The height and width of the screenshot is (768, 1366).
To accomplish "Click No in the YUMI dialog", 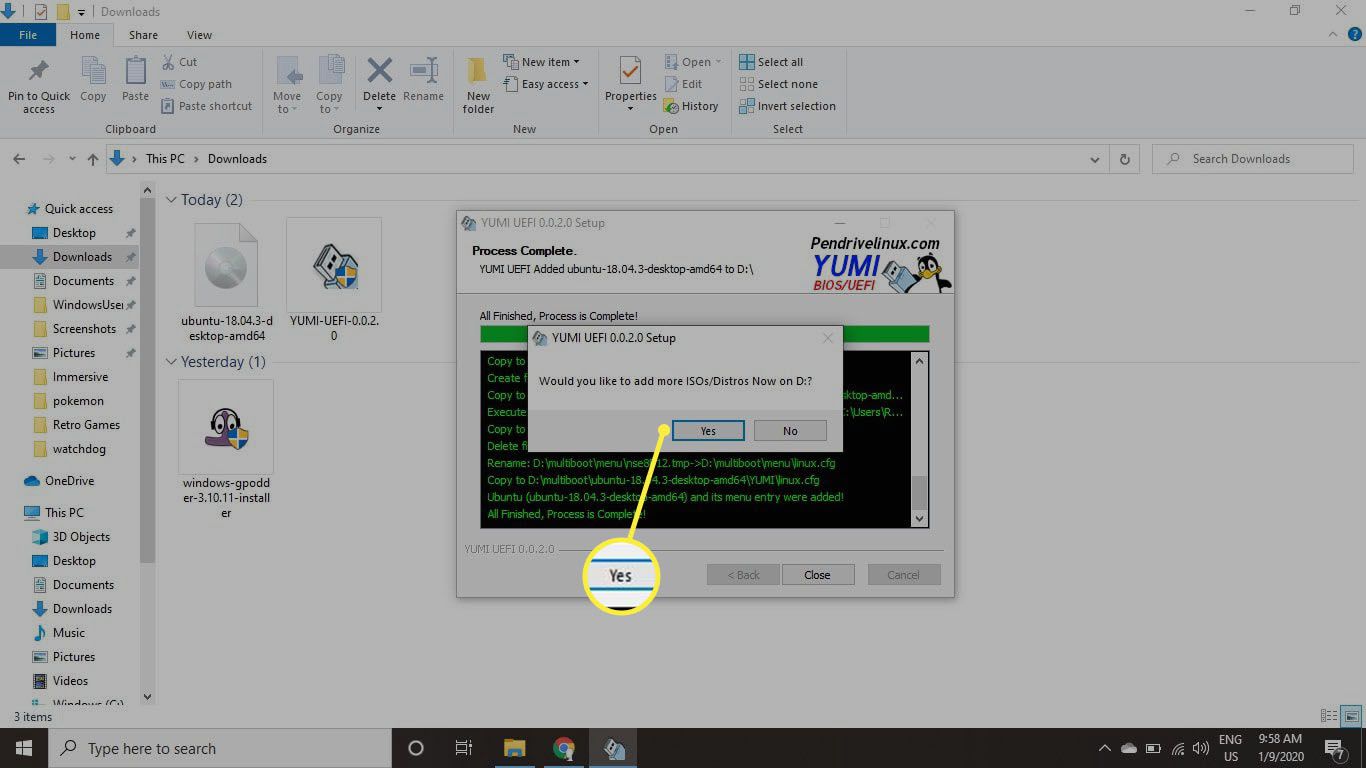I will [790, 431].
